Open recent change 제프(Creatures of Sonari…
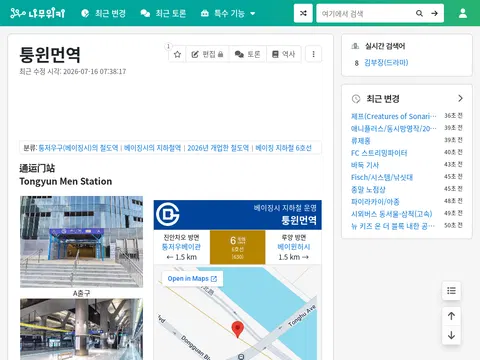The image size is (480, 360). pyautogui.click(x=394, y=116)
